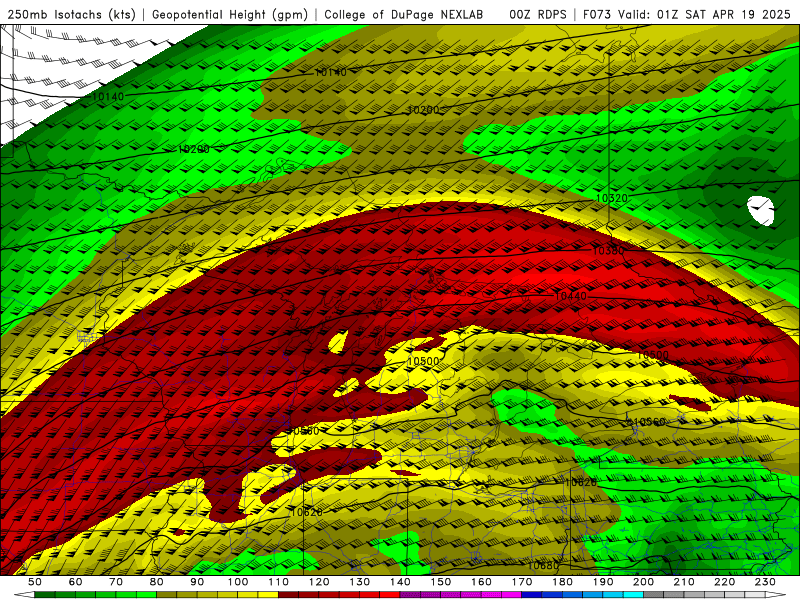
Task: Click the '160' value on the color scale
Action: tap(481, 582)
